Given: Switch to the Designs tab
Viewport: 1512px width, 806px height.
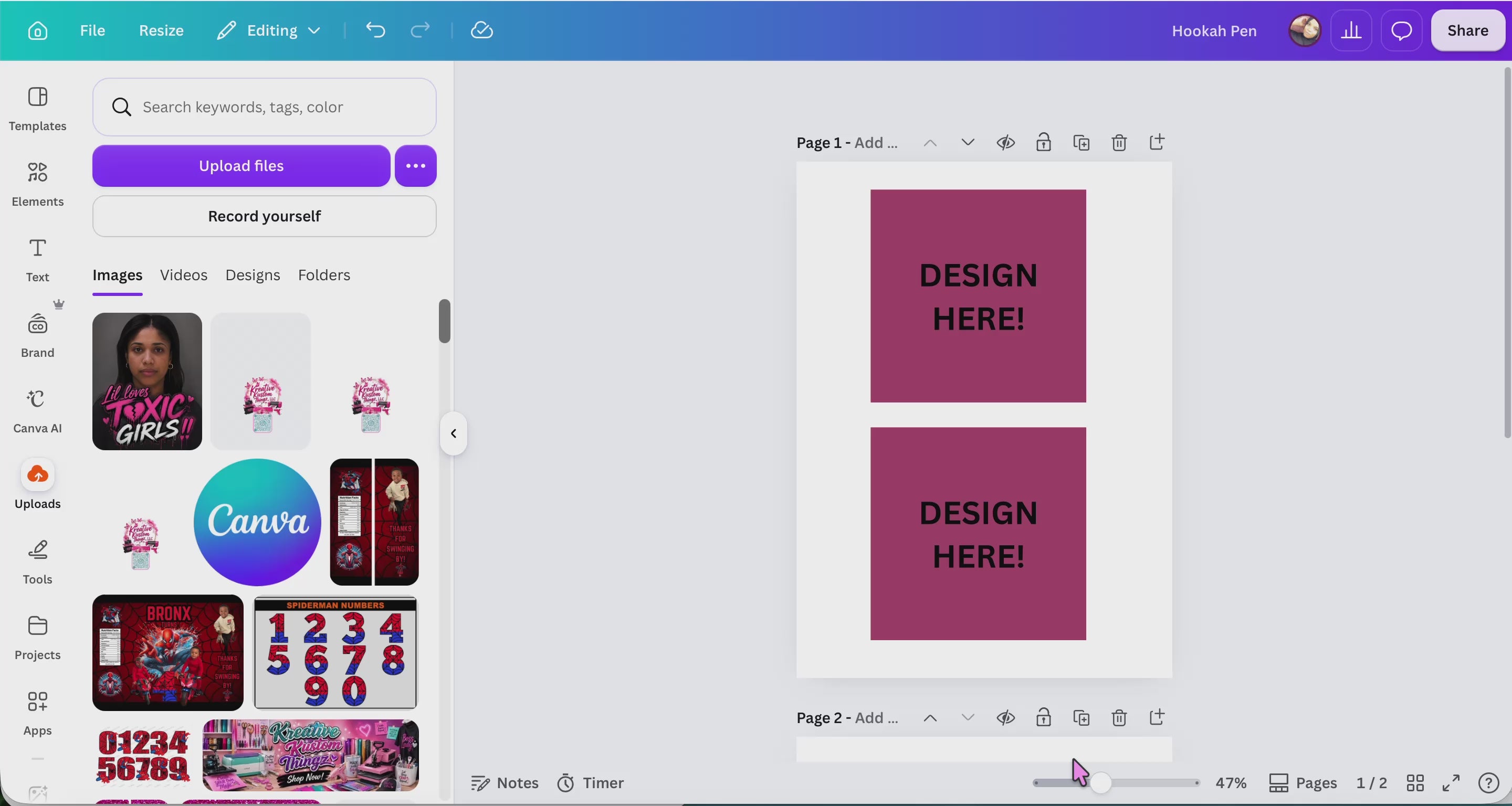Looking at the screenshot, I should (253, 275).
